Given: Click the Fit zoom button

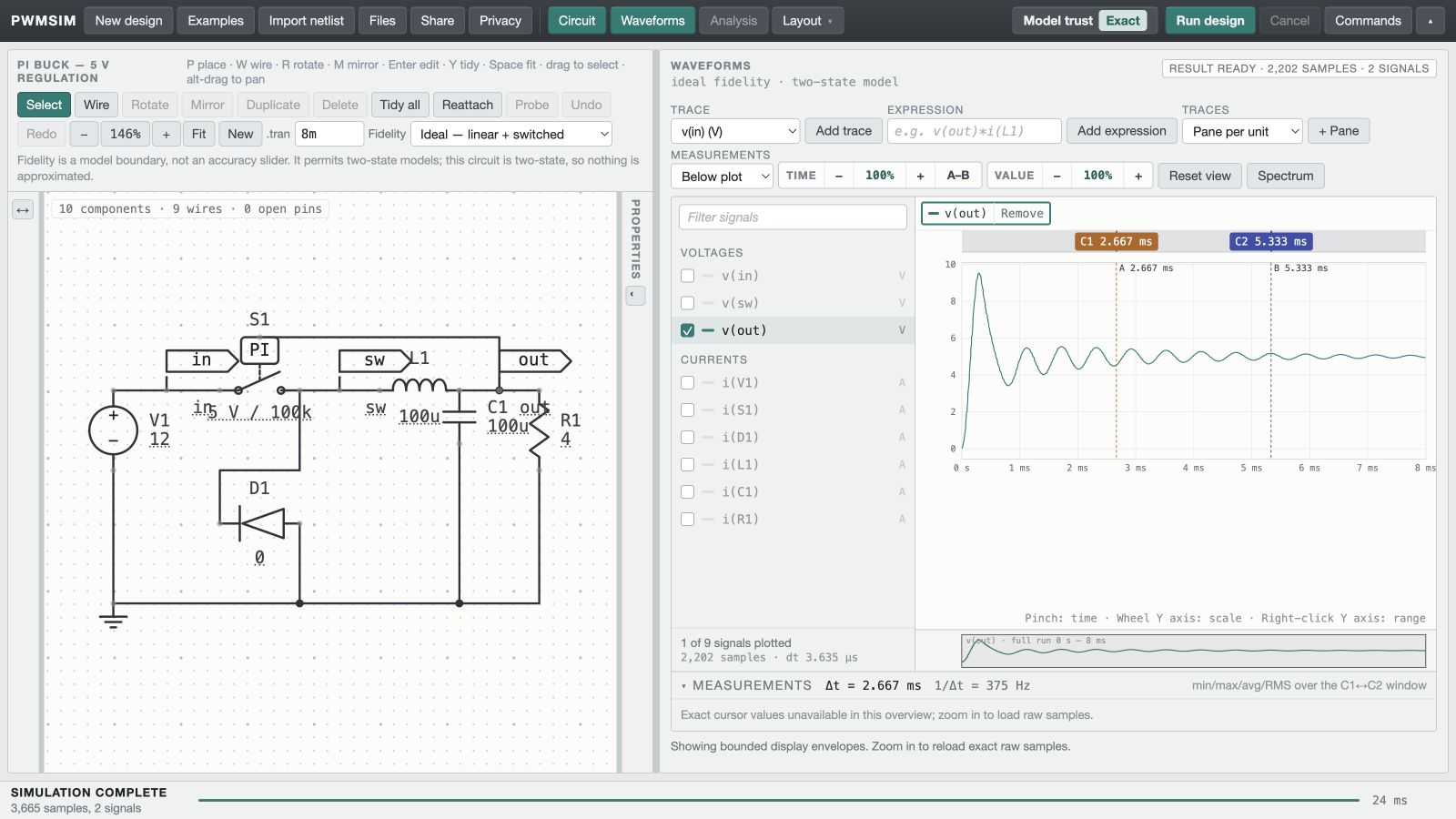Looking at the screenshot, I should point(198,134).
